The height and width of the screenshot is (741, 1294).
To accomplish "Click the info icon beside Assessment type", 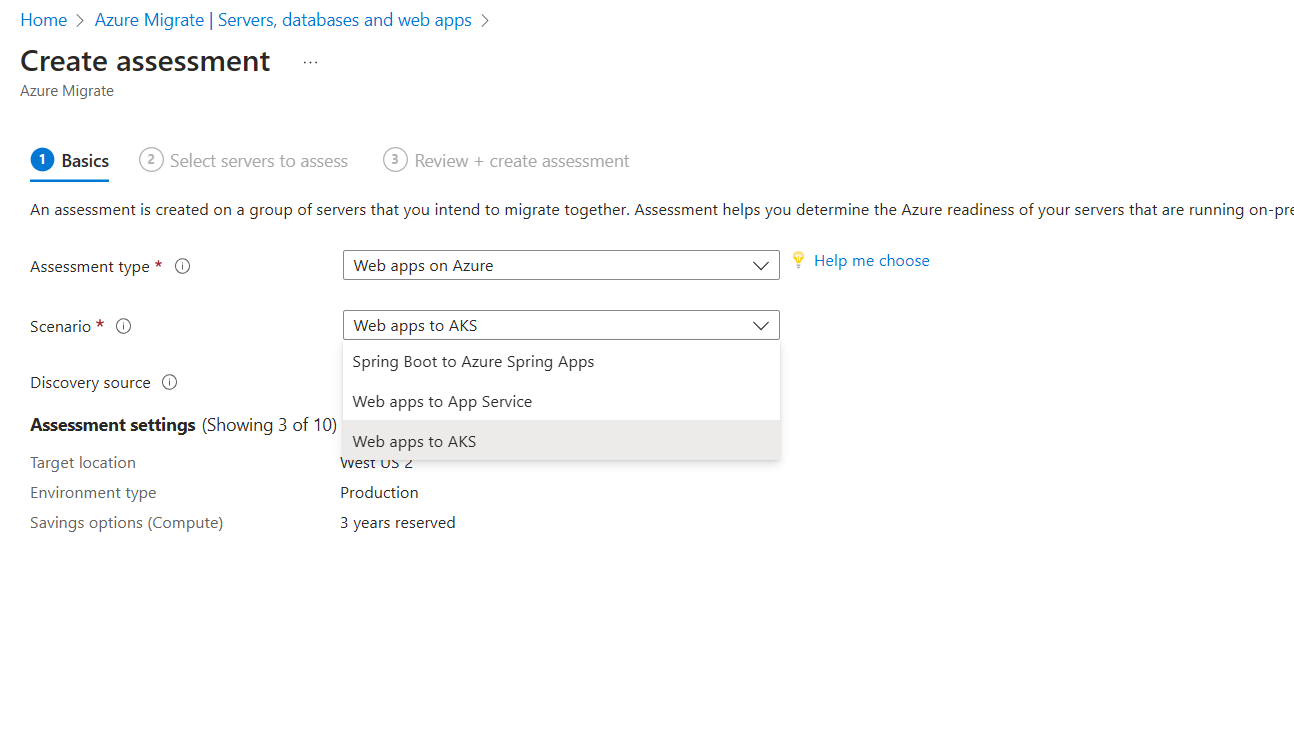I will click(182, 265).
